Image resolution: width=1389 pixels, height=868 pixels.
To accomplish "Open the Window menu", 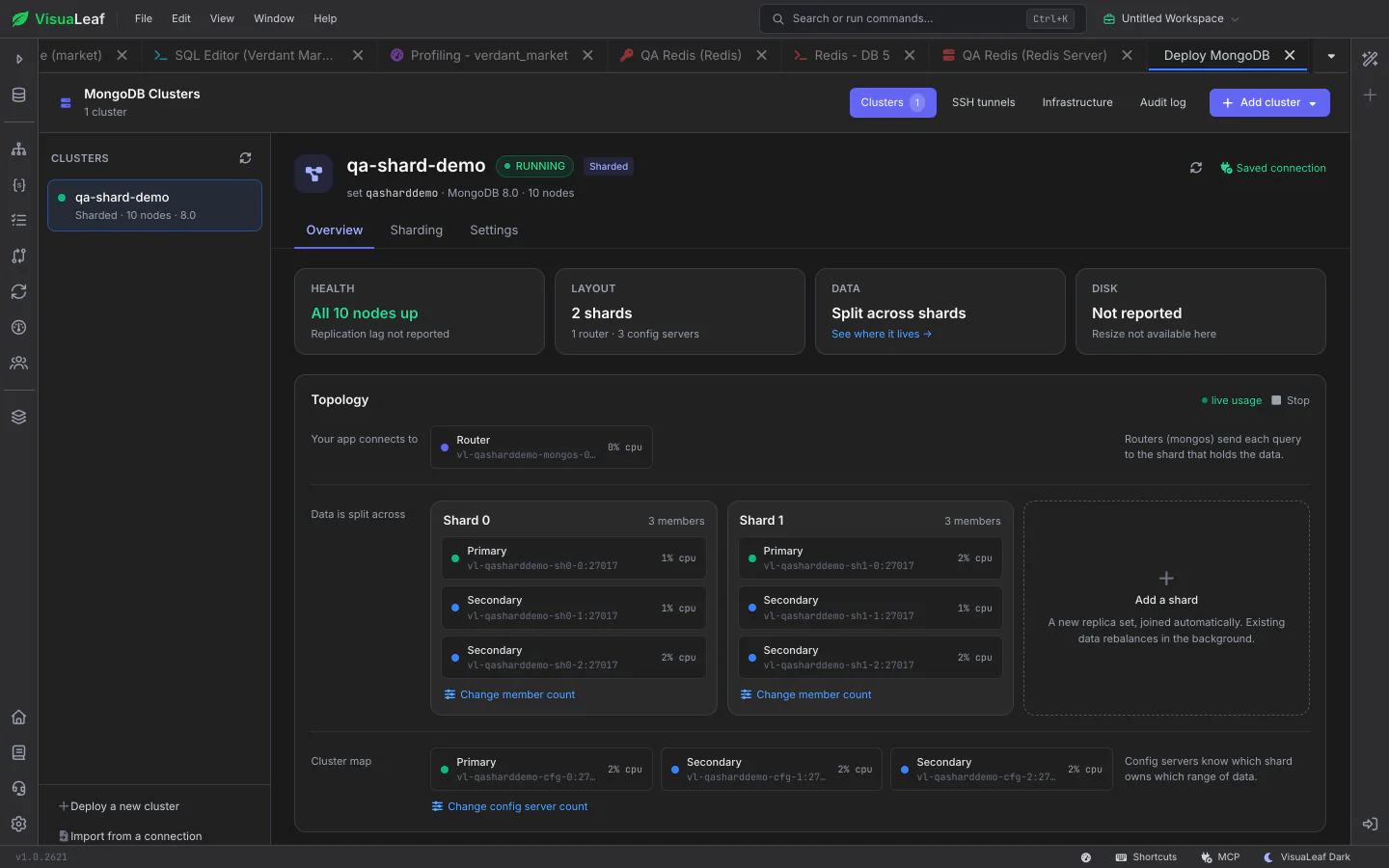I will 274,18.
